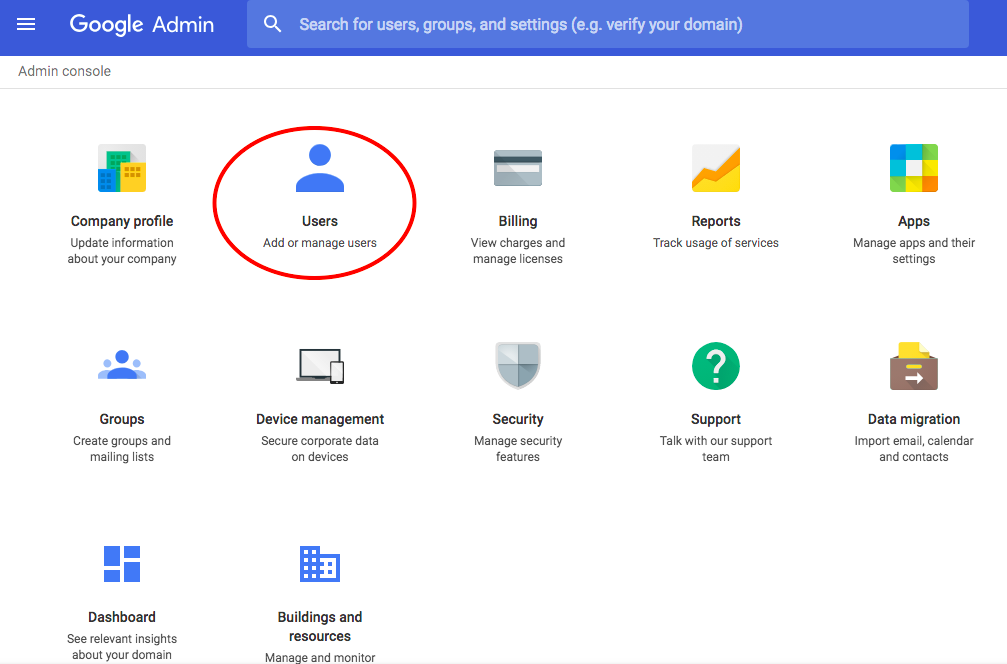Screen dimensions: 1007x664
Task: Click the Device management laptop icon
Action: tap(320, 366)
